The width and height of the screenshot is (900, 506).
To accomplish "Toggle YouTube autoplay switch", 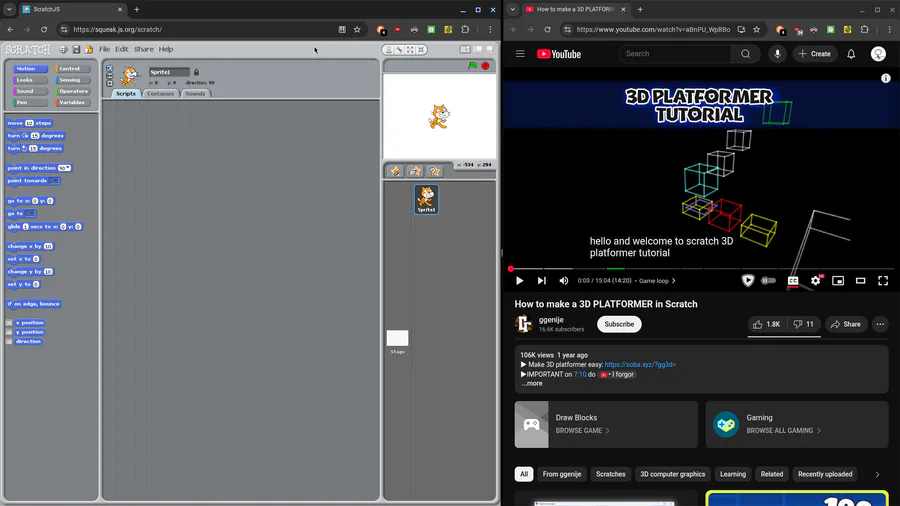I will tap(769, 281).
